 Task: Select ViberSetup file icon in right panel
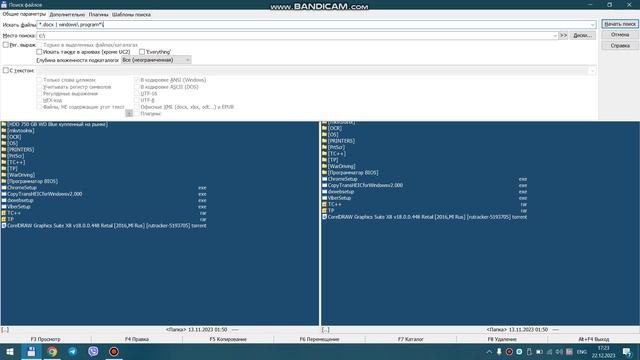tap(324, 198)
